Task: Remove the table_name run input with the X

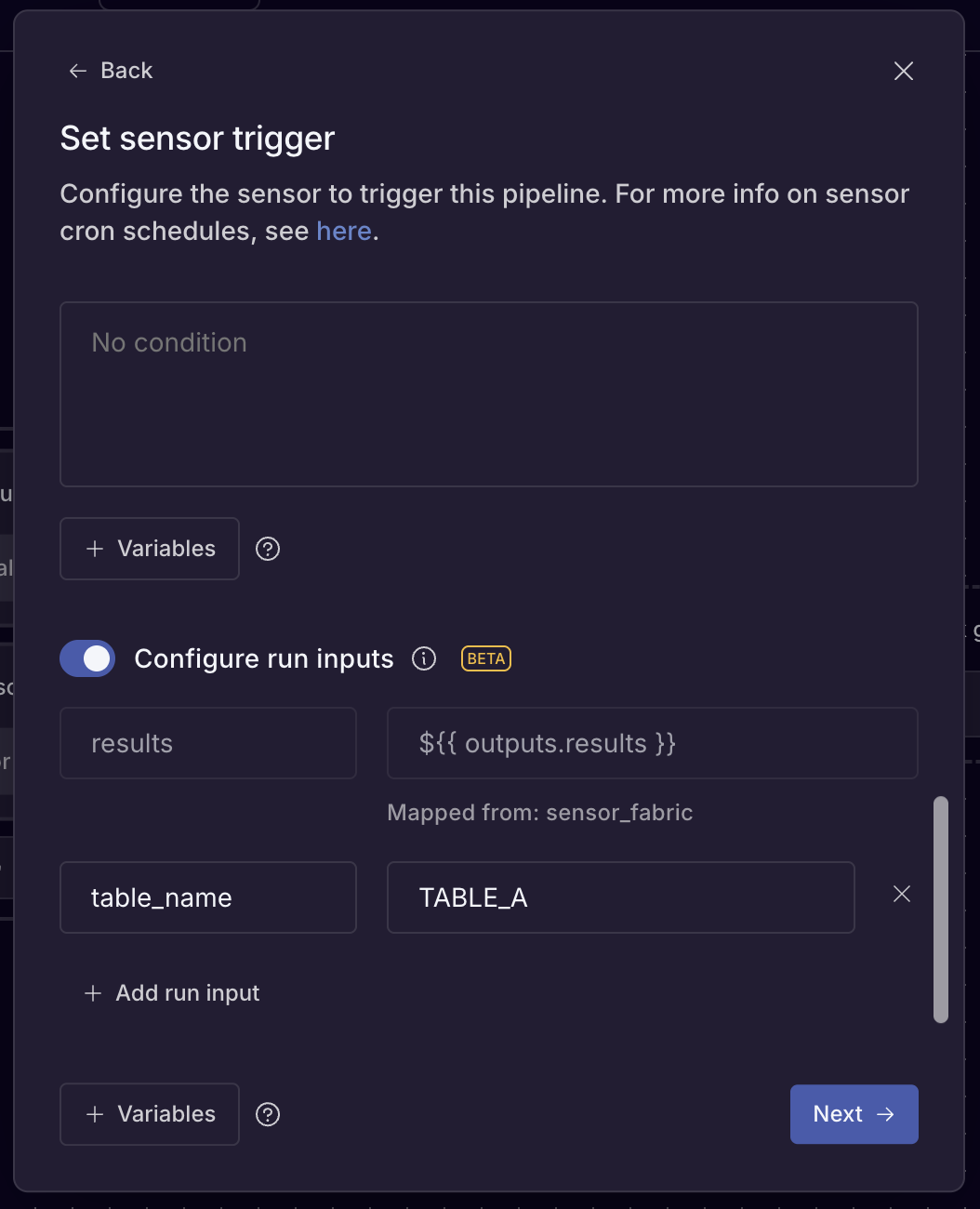Action: pyautogui.click(x=901, y=894)
